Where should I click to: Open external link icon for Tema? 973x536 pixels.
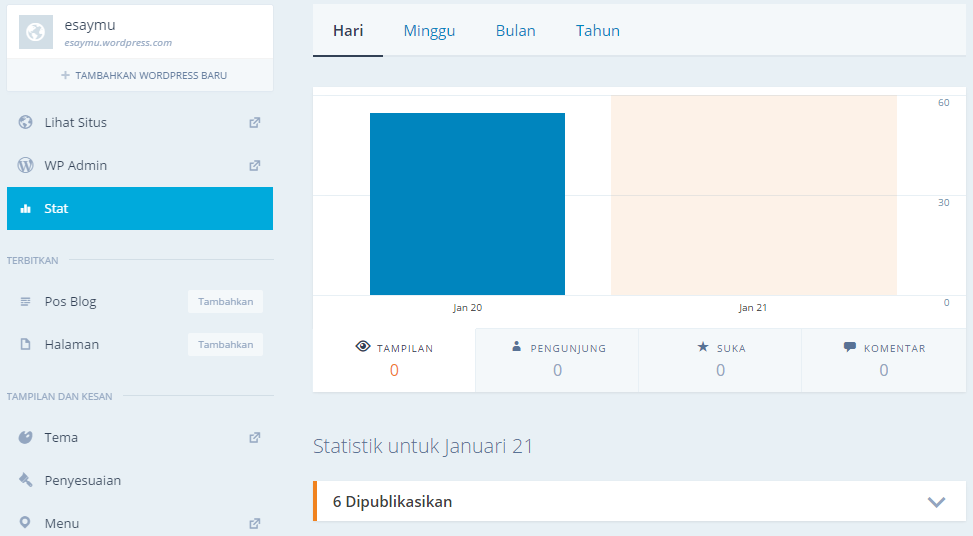254,437
